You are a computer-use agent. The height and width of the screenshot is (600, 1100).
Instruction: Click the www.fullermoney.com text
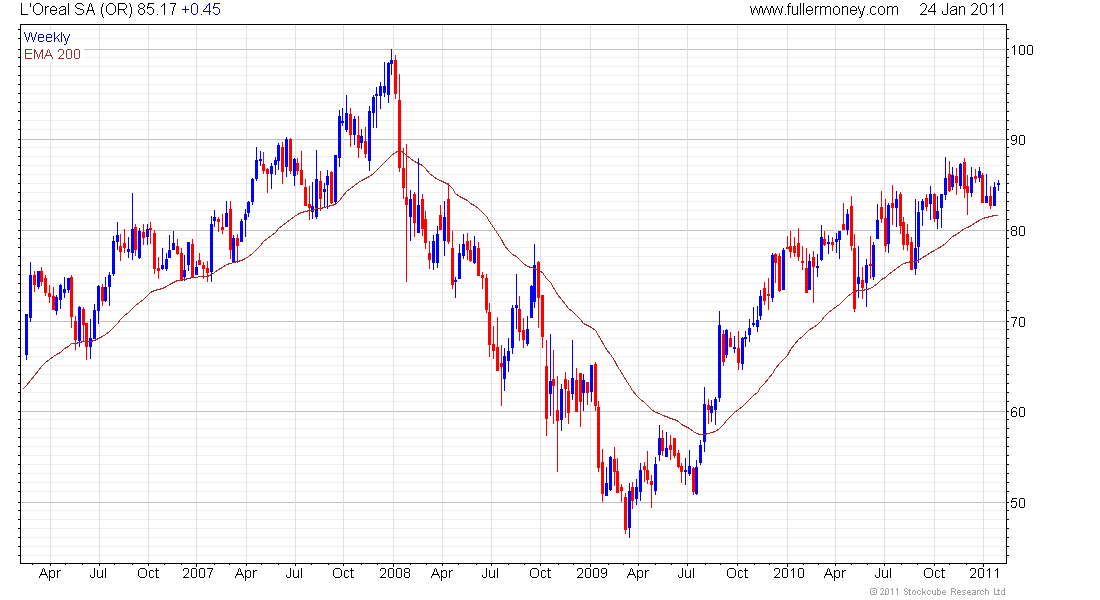824,10
